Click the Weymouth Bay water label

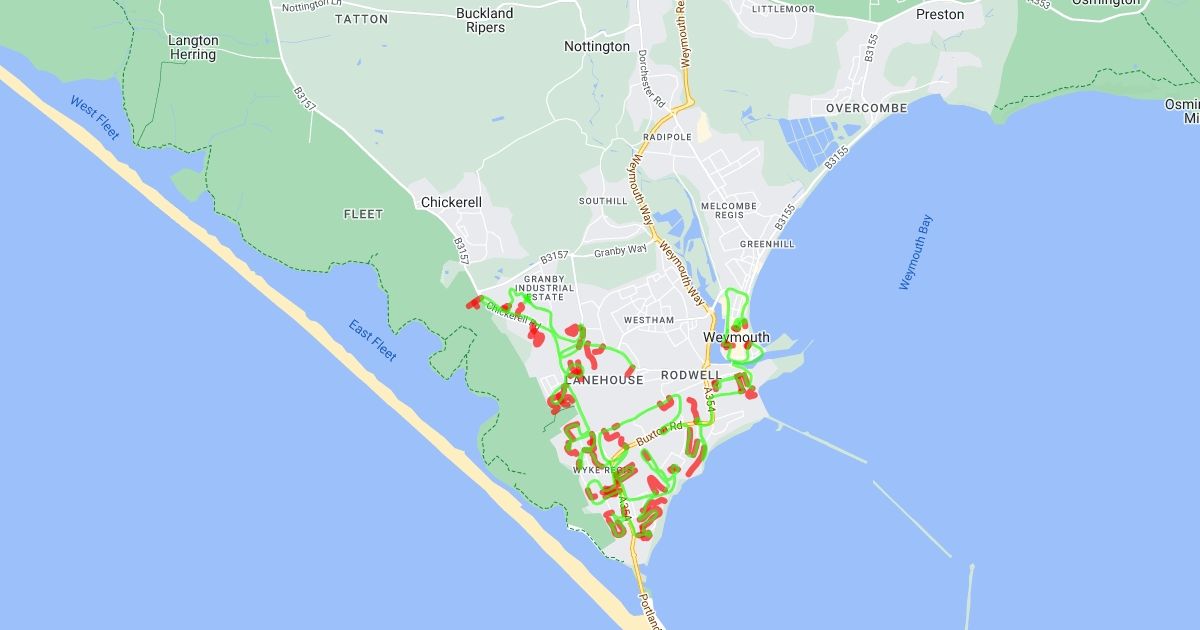915,252
